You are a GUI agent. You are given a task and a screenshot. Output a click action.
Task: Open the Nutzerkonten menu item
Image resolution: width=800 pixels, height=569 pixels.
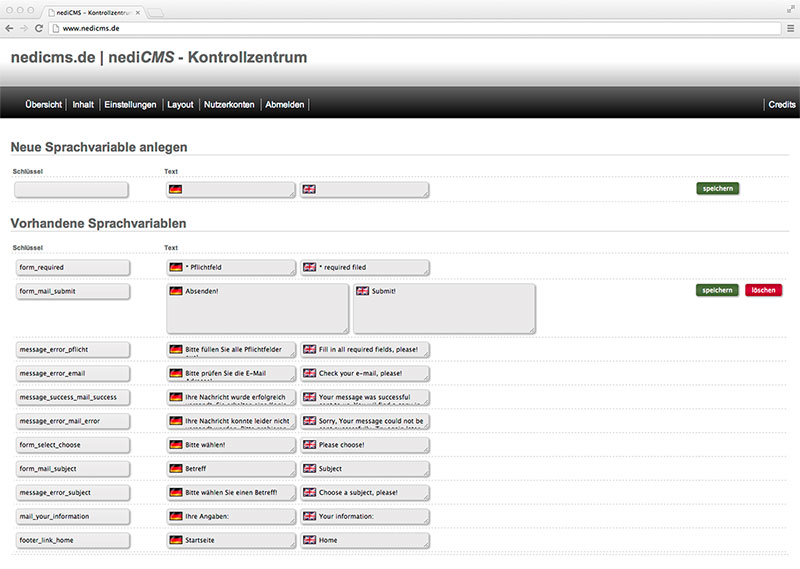229,105
